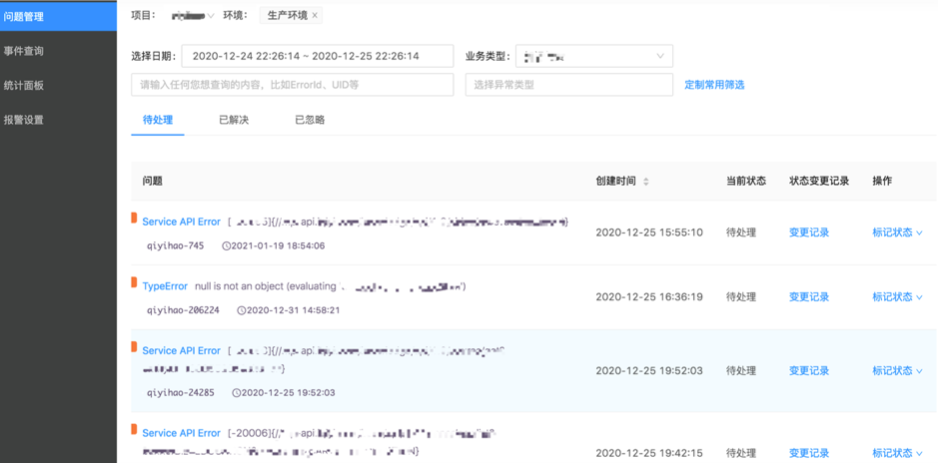Screen dimensions: 939x464
Task: Select text qiyihao-206224
Action: coord(183,311)
